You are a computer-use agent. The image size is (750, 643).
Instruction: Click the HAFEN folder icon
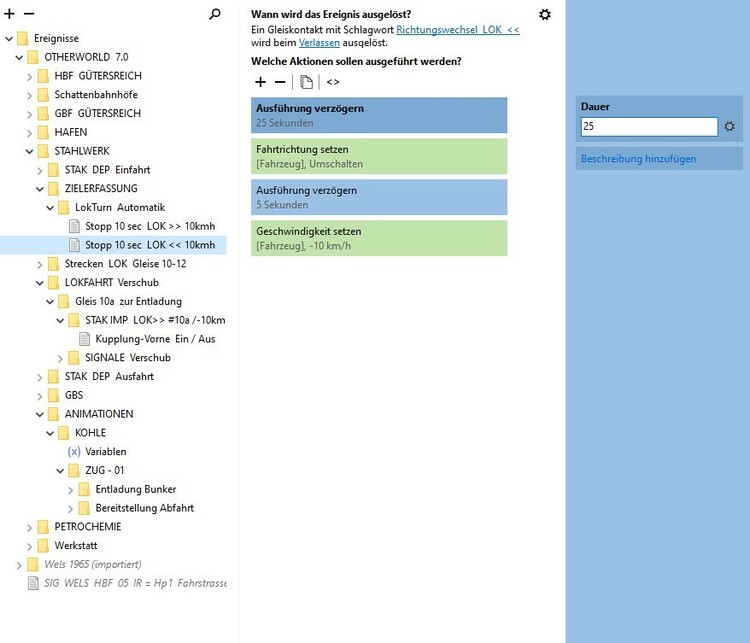[43, 132]
